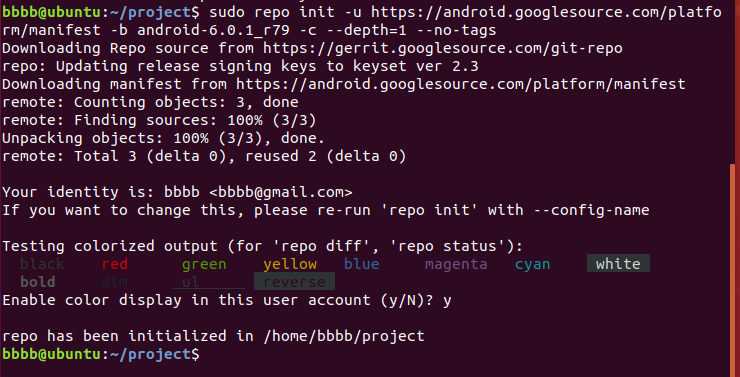Screen dimensions: 740x377
Task: Click the /home/bbbb/project path text
Action: 344,336
